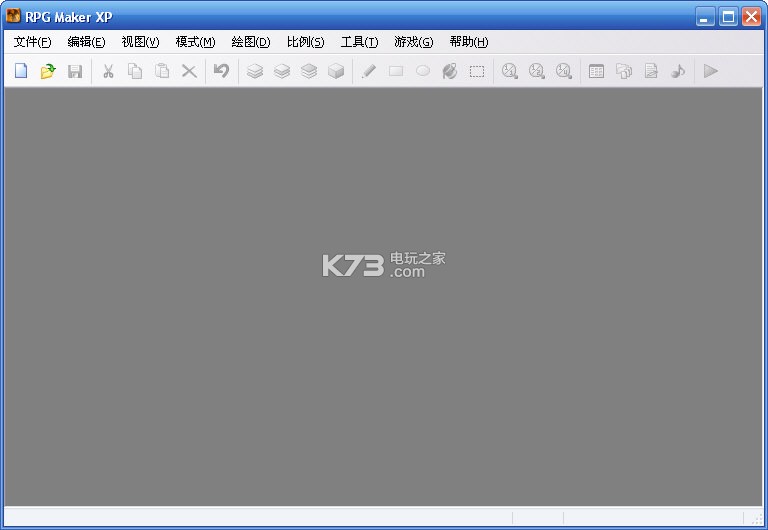Click the Copy icon in the toolbar
The width and height of the screenshot is (768, 530).
135,71
